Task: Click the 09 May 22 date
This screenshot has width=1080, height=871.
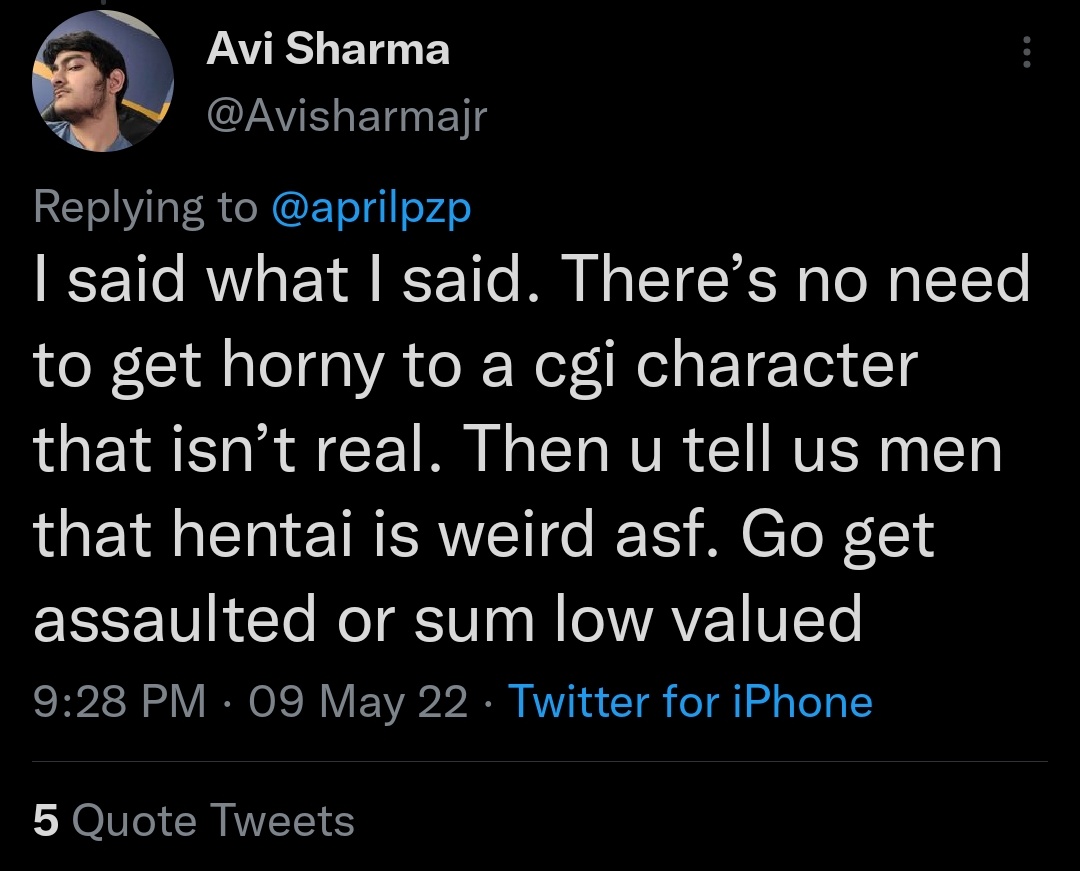Action: 358,702
